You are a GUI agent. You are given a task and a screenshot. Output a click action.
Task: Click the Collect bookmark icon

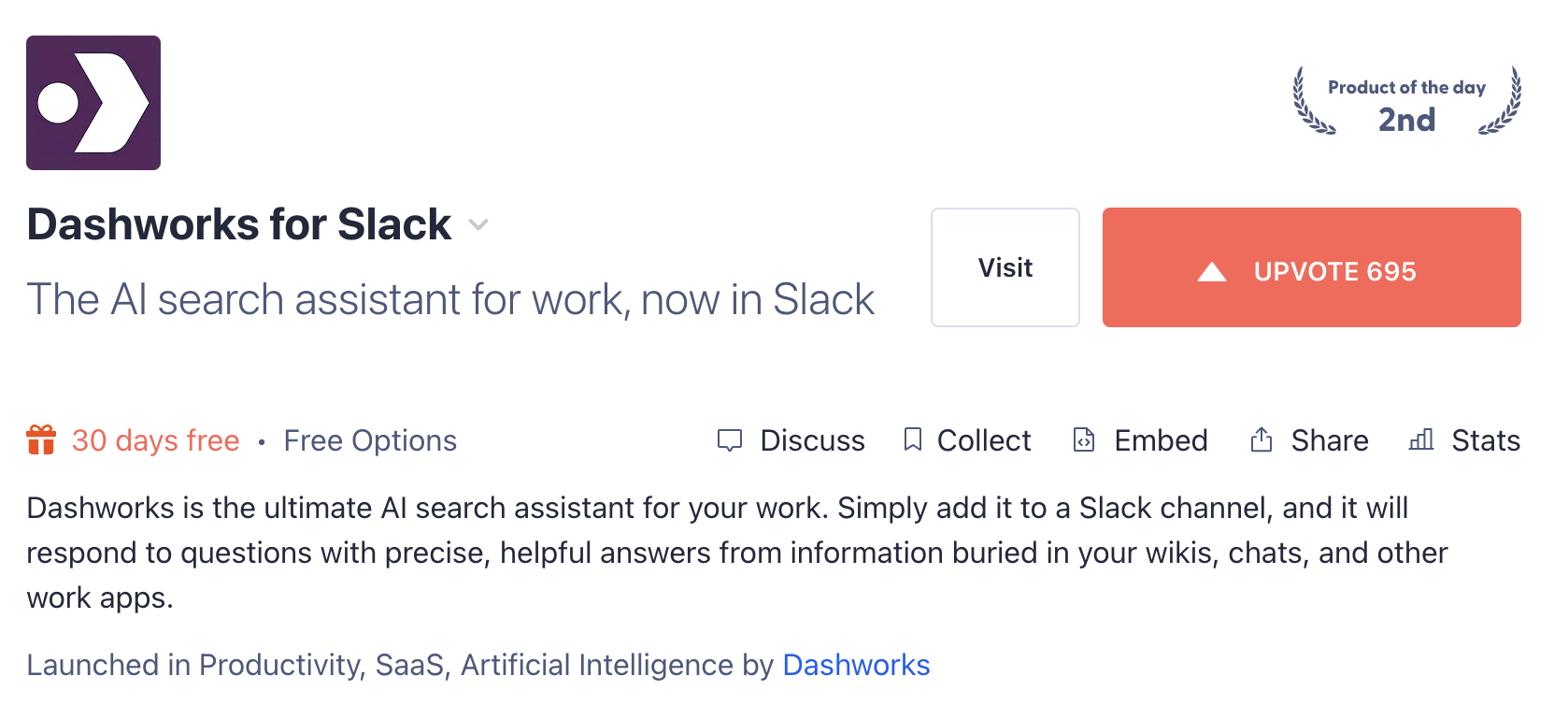(913, 439)
